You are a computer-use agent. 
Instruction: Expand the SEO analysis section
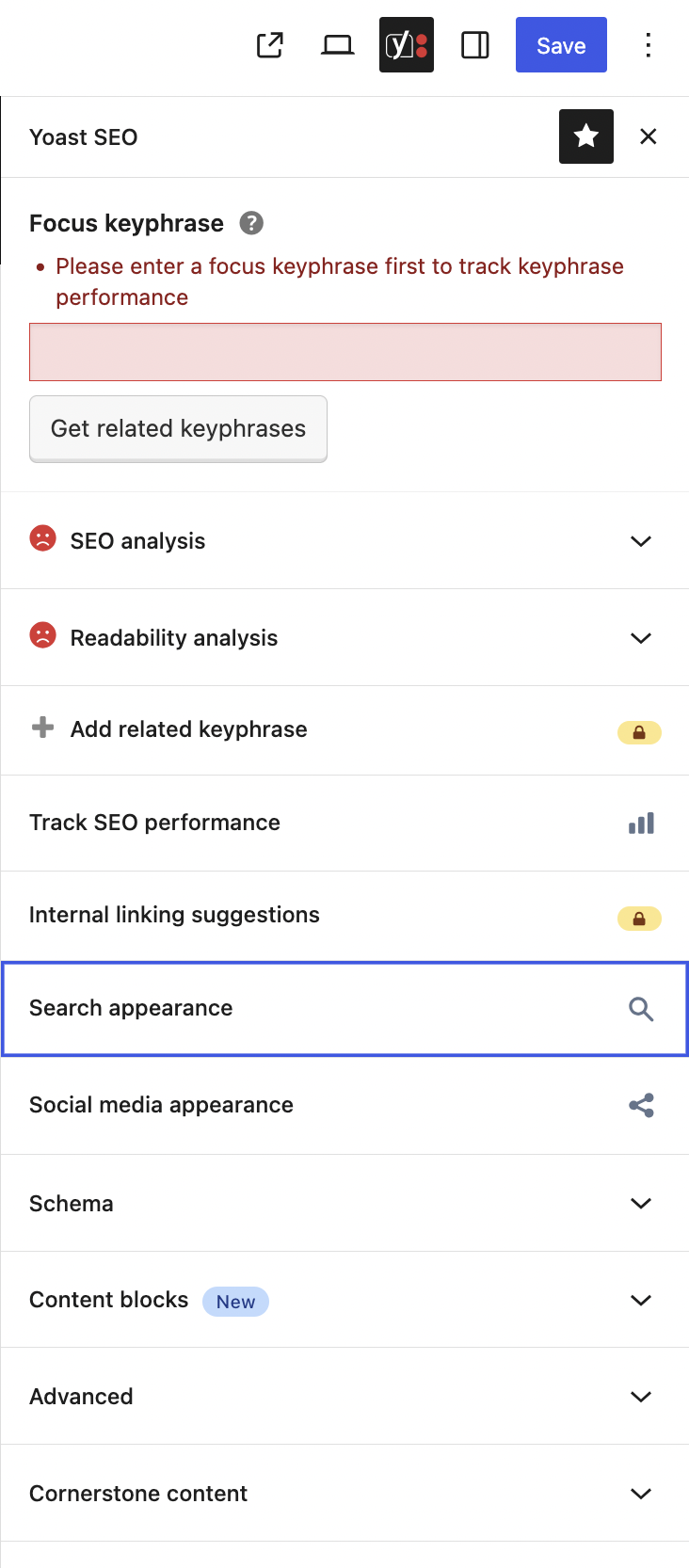(641, 541)
